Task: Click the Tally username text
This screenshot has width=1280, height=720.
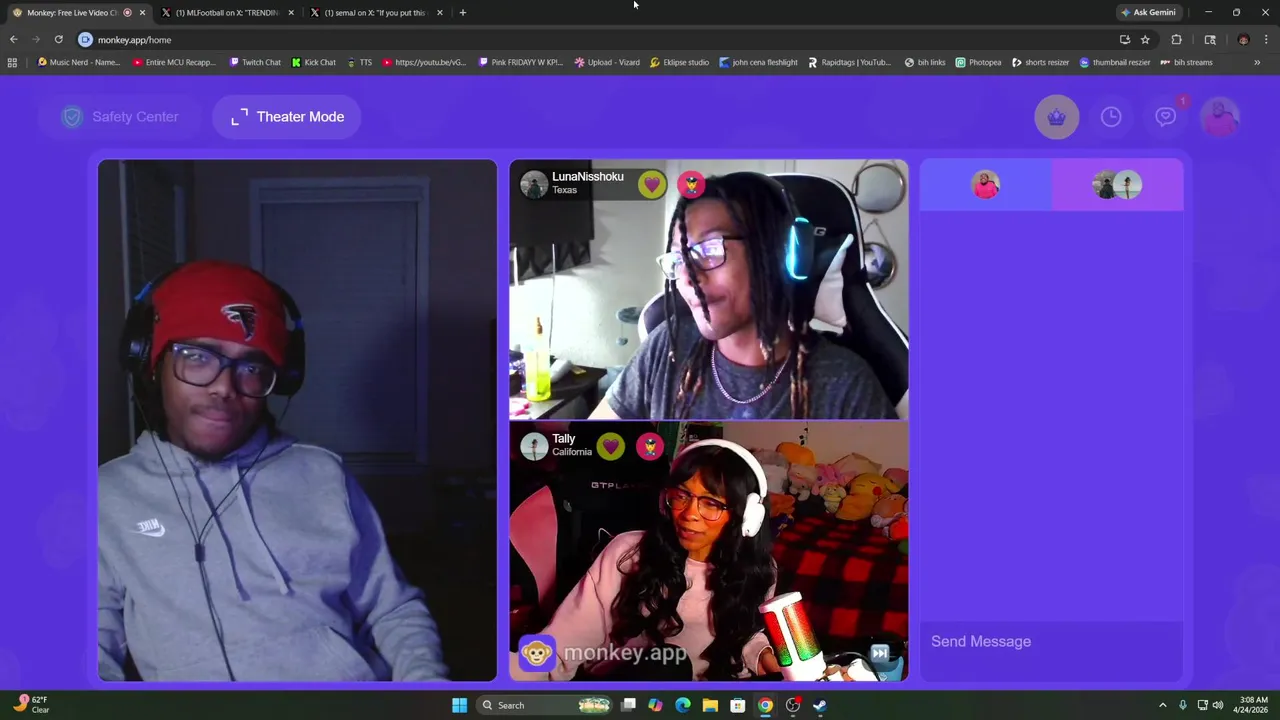Action: click(x=564, y=439)
